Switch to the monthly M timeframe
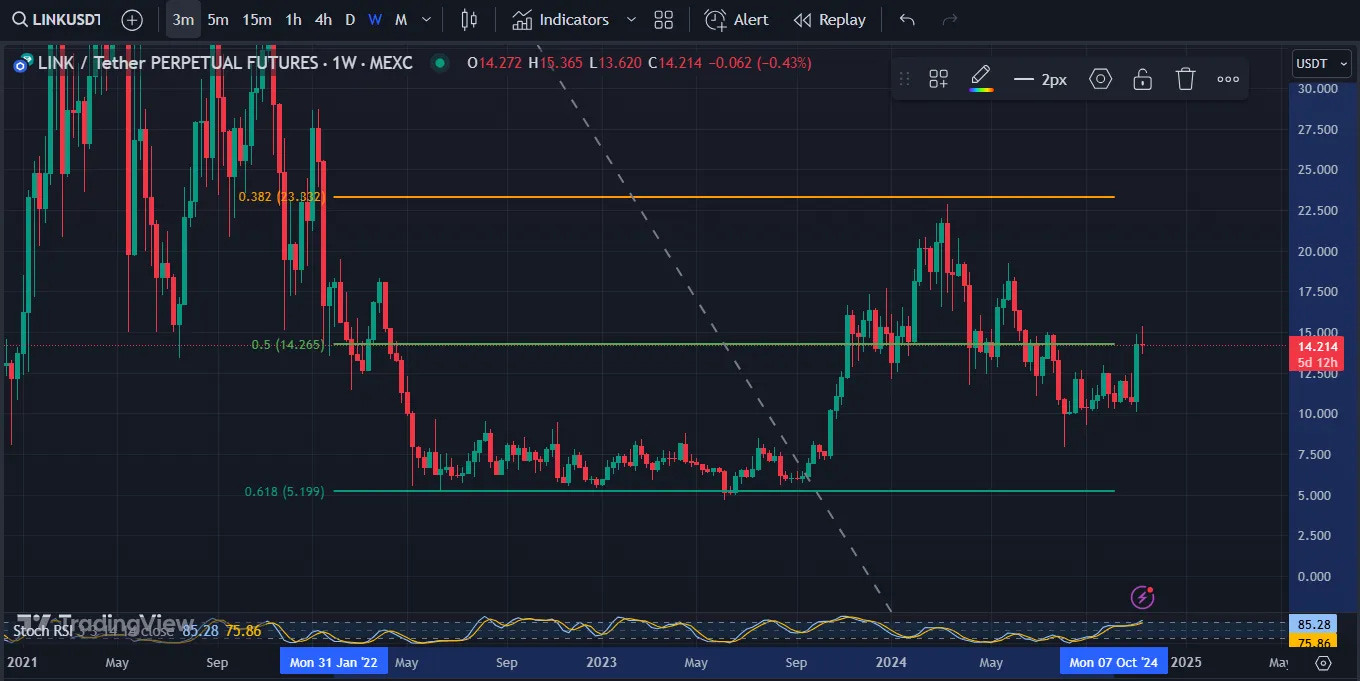The height and width of the screenshot is (681, 1360). point(400,19)
